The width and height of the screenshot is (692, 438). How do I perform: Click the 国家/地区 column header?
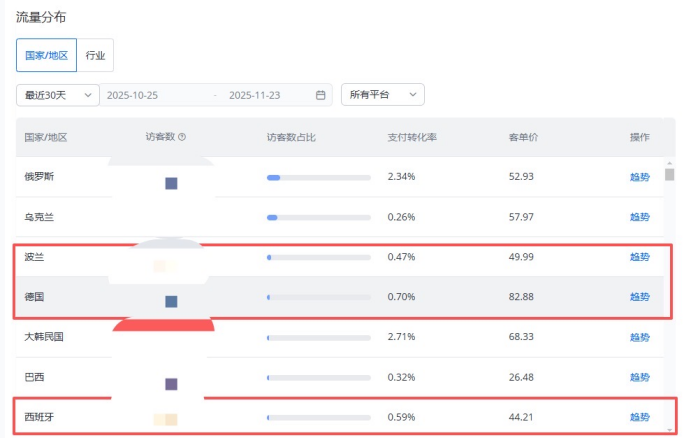click(46, 137)
